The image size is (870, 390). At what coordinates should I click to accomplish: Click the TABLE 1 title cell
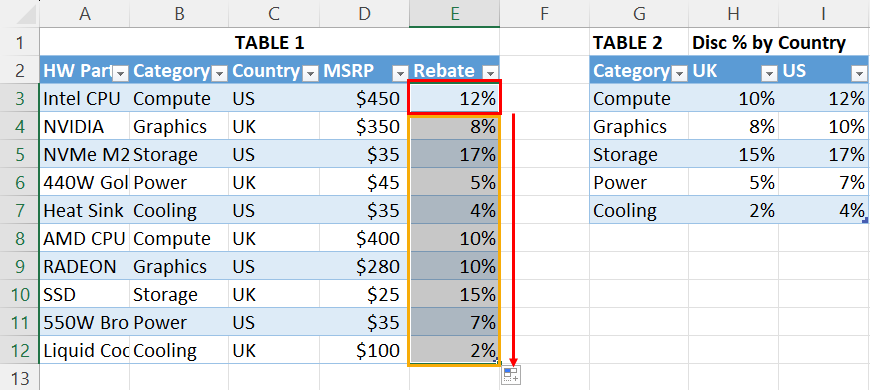[x=270, y=42]
